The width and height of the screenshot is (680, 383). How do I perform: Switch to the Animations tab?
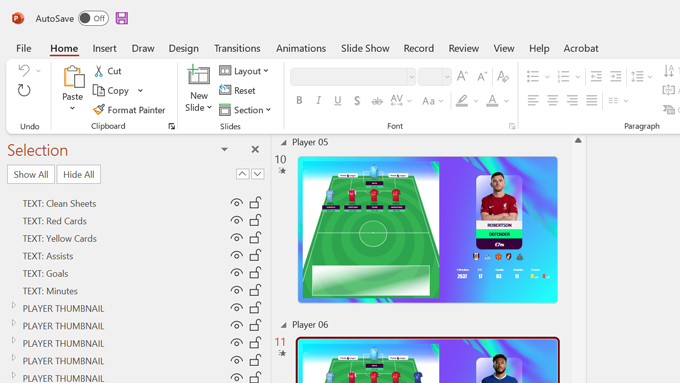pos(301,48)
